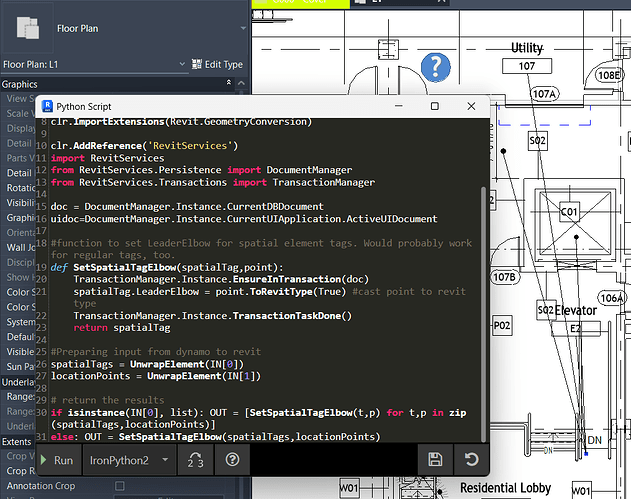Open the help icon in script editor
Screen dimensions: 631x499
tap(233, 459)
